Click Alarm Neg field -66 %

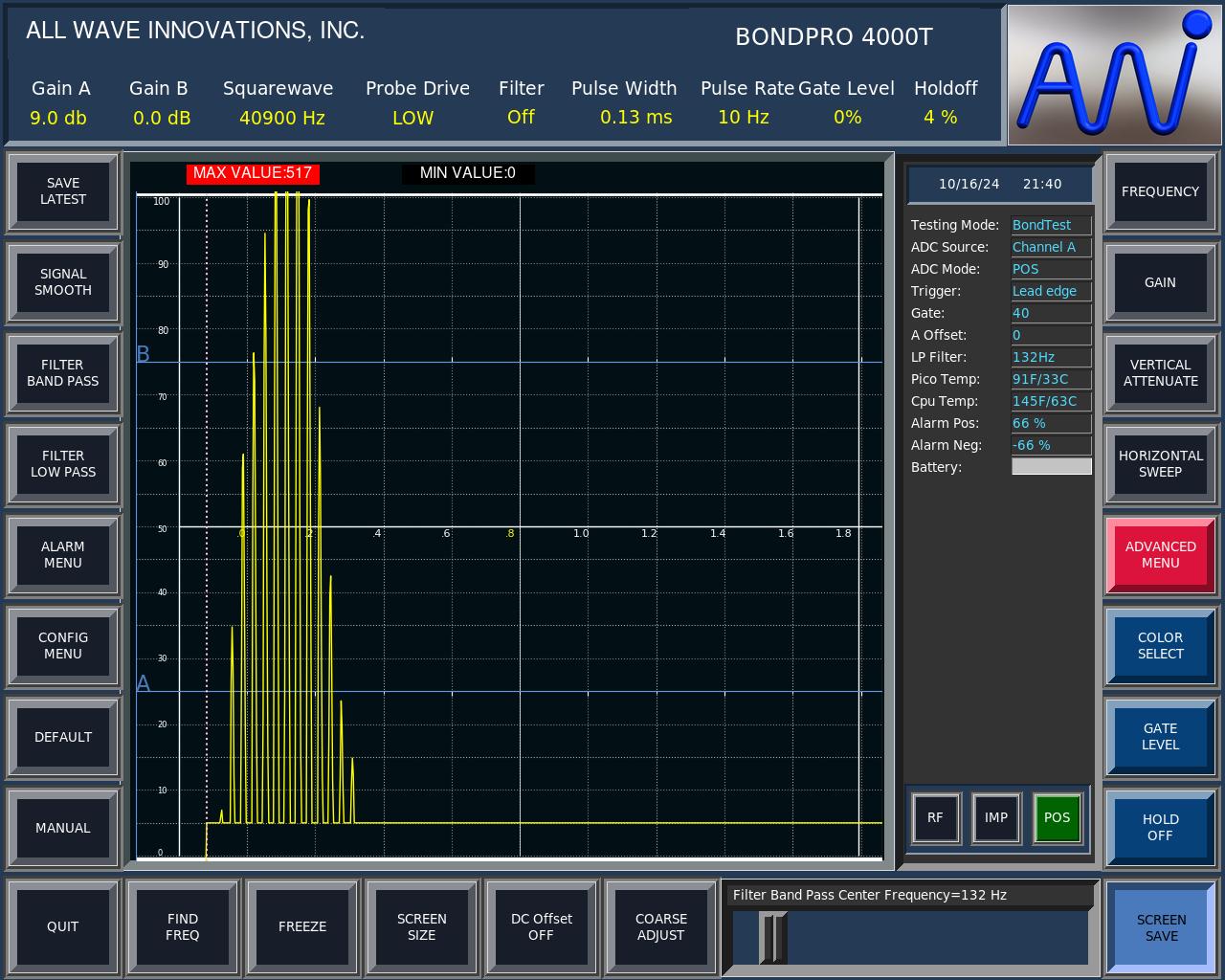[1051, 445]
